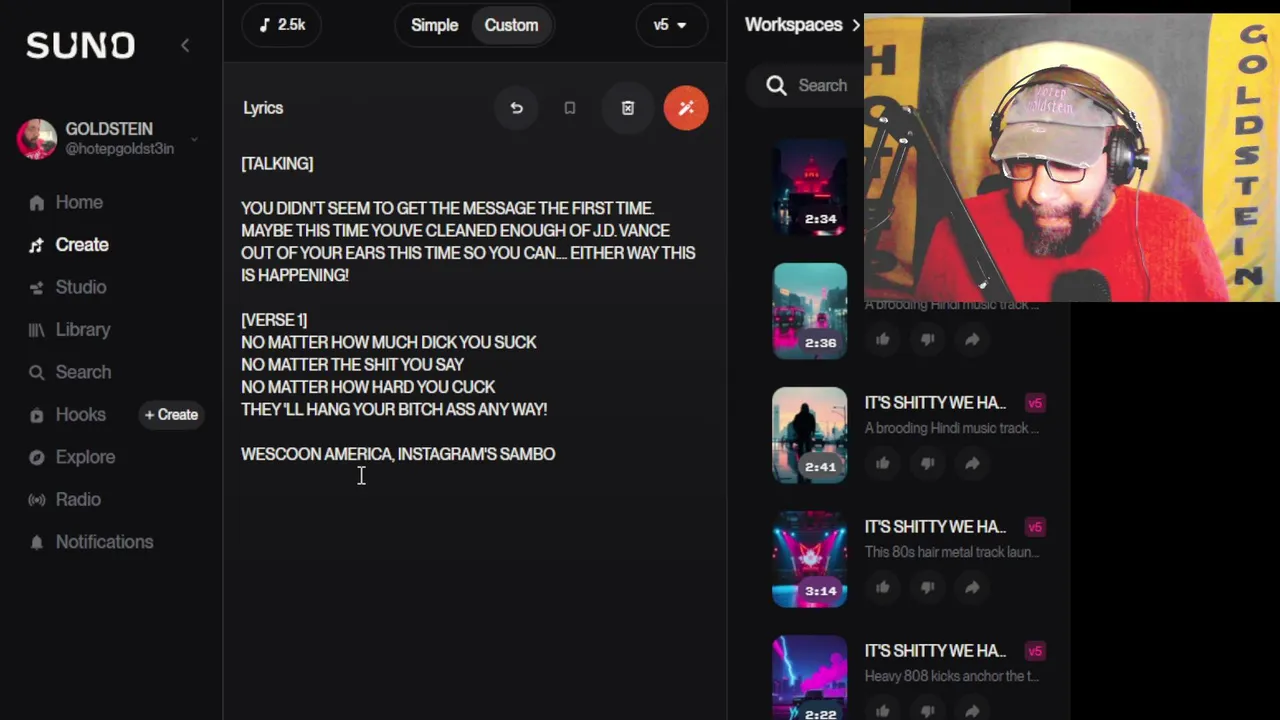The height and width of the screenshot is (720, 1280).
Task: Click the [VERSE 1] tag in the lyrics
Action: coord(274,320)
